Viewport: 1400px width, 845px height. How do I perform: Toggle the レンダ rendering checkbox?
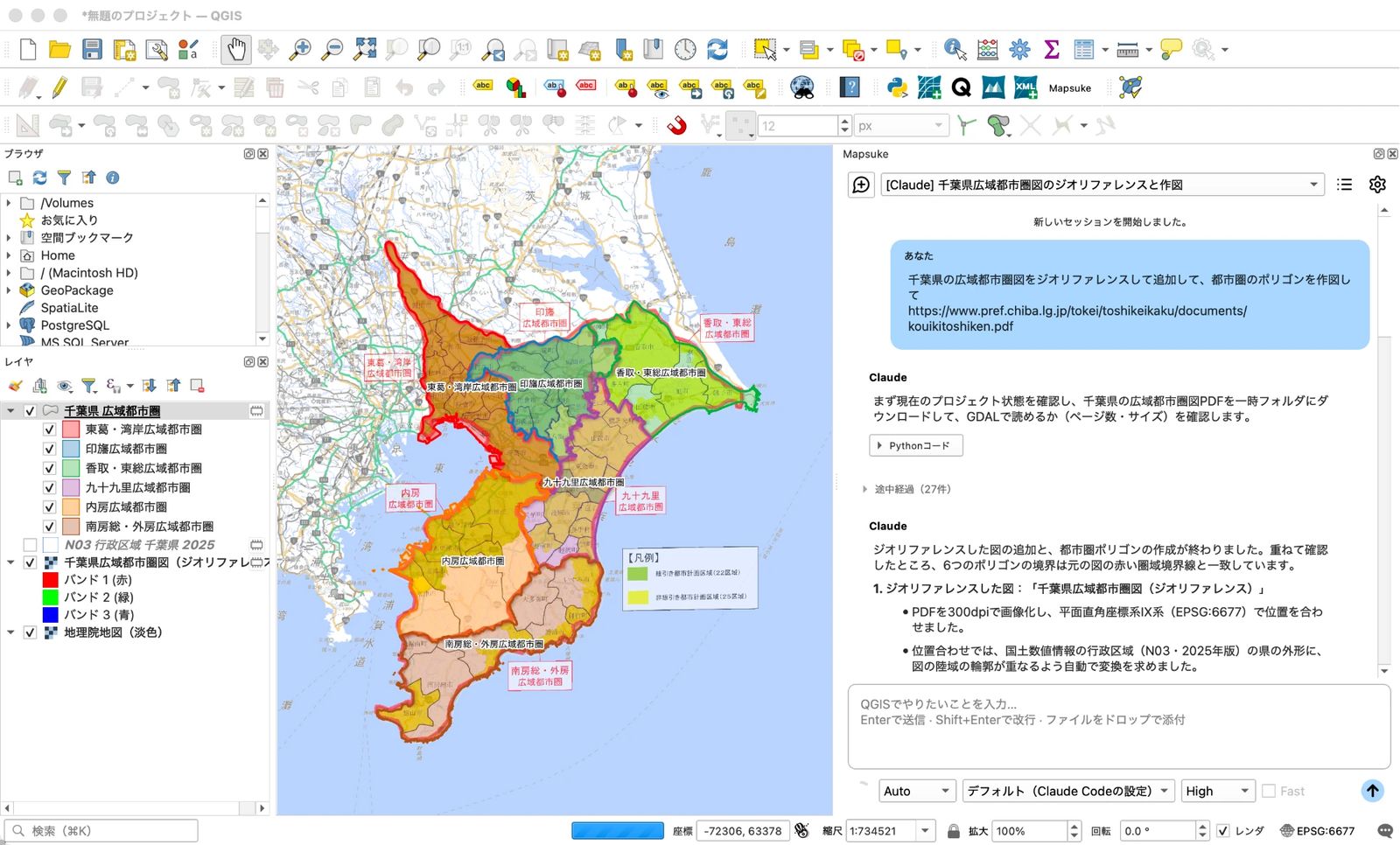click(1223, 831)
